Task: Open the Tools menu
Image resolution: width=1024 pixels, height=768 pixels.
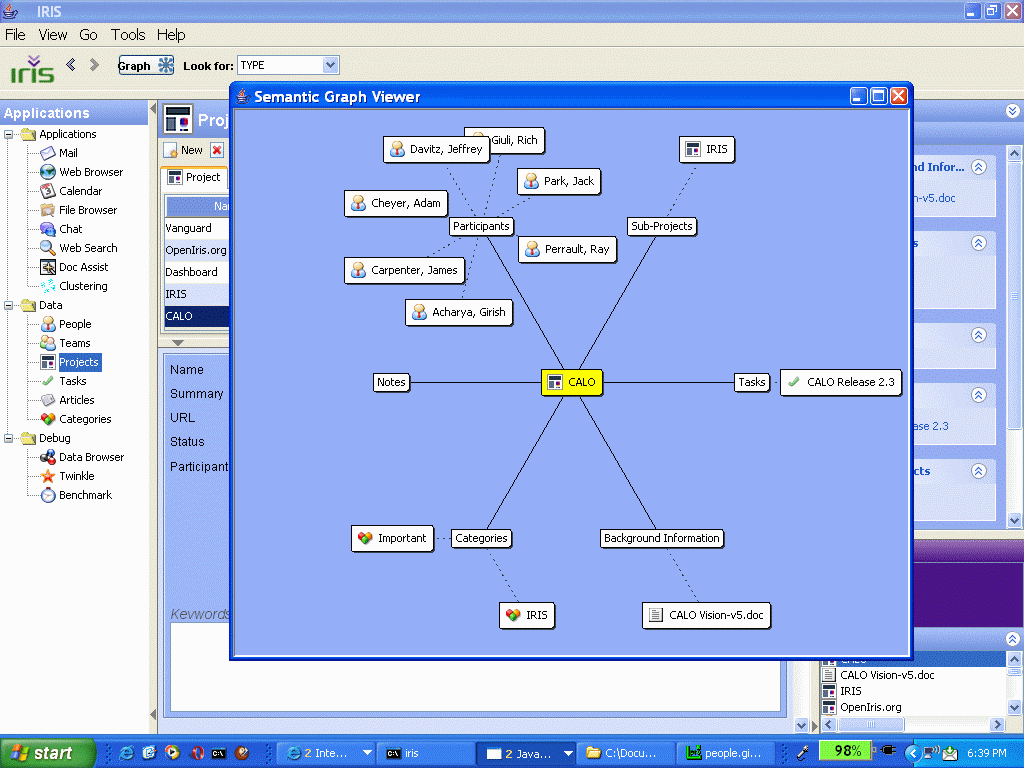Action: (128, 35)
